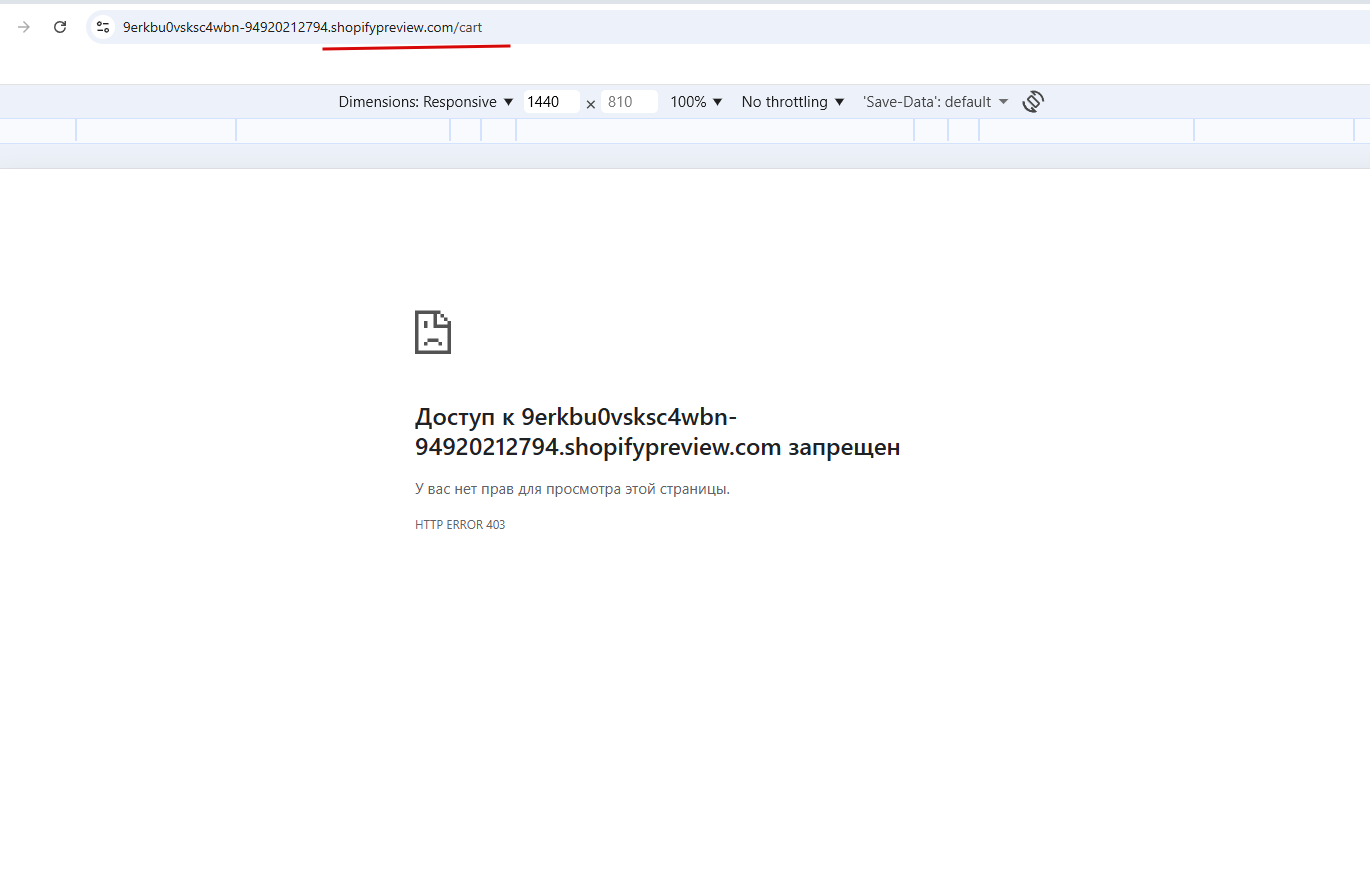1370x878 pixels.
Task: Click the height field showing 810
Action: pos(629,102)
